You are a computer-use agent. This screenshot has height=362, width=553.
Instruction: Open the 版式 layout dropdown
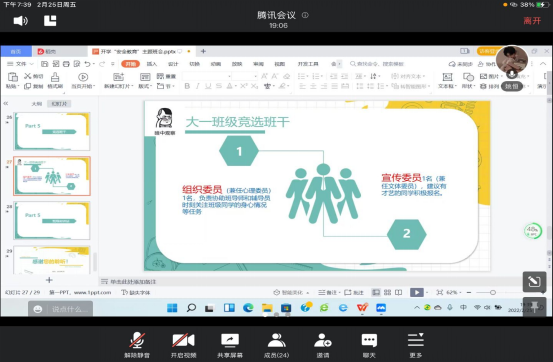[x=146, y=86]
